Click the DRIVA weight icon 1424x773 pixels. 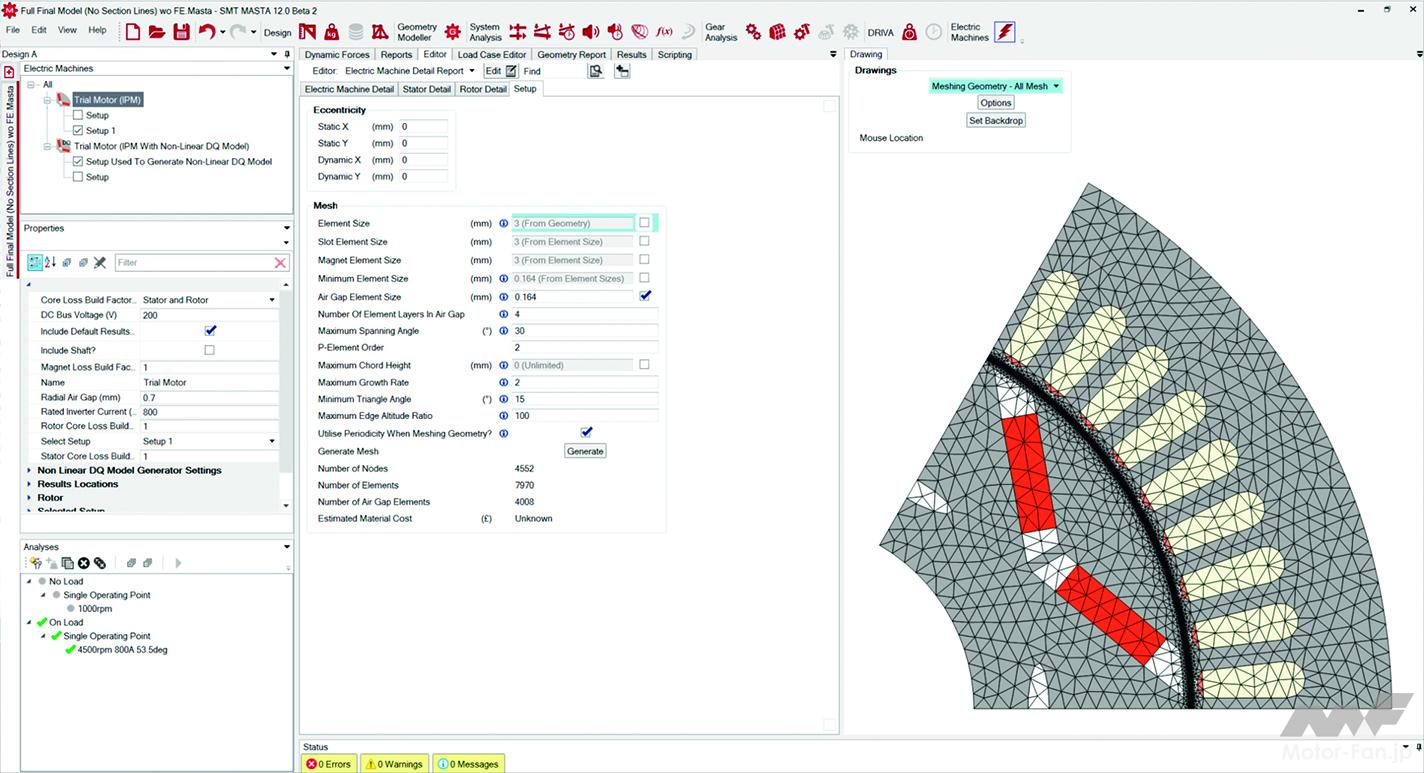pos(909,32)
